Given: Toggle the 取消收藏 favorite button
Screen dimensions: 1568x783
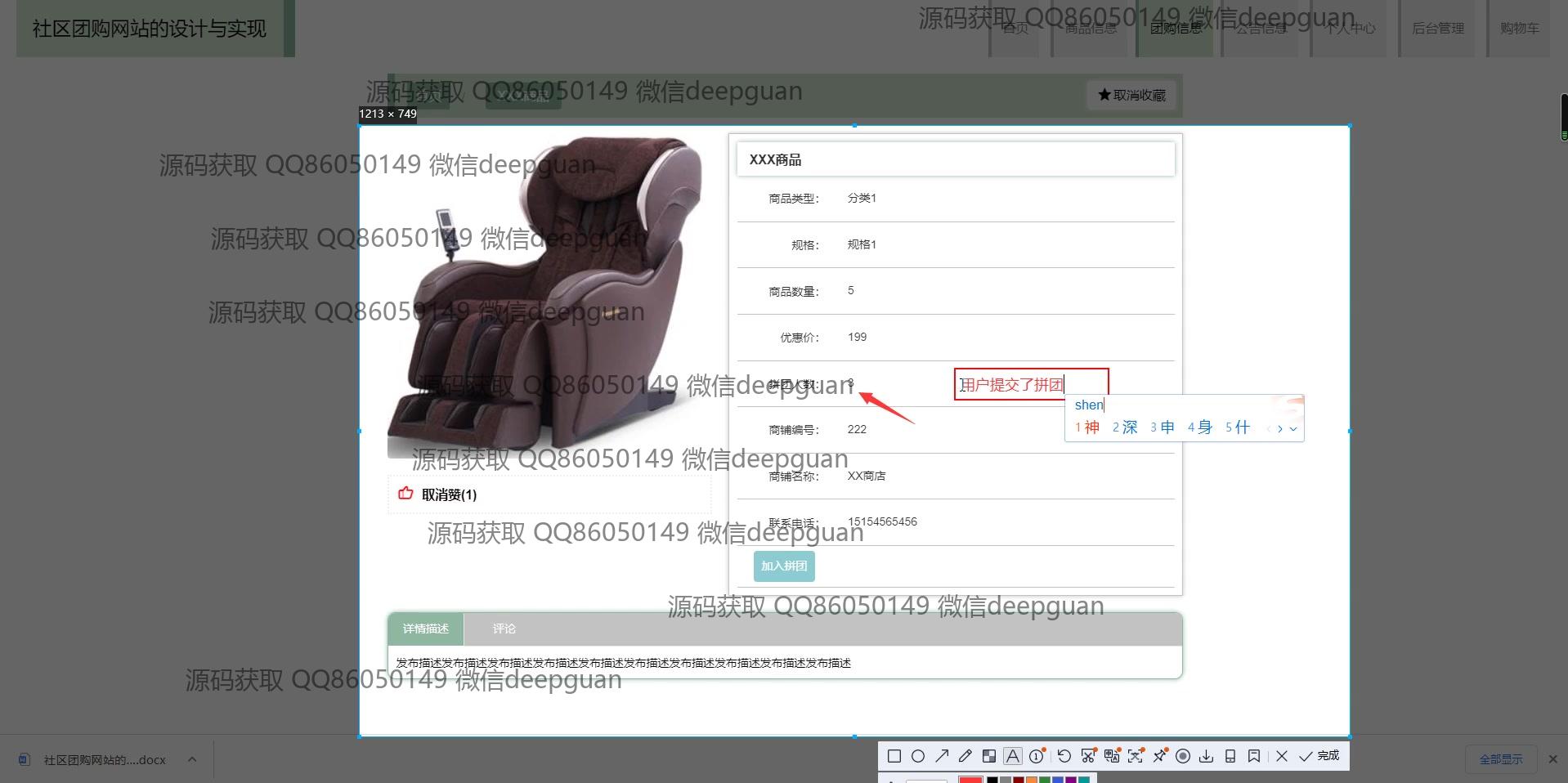Looking at the screenshot, I should tap(1131, 96).
